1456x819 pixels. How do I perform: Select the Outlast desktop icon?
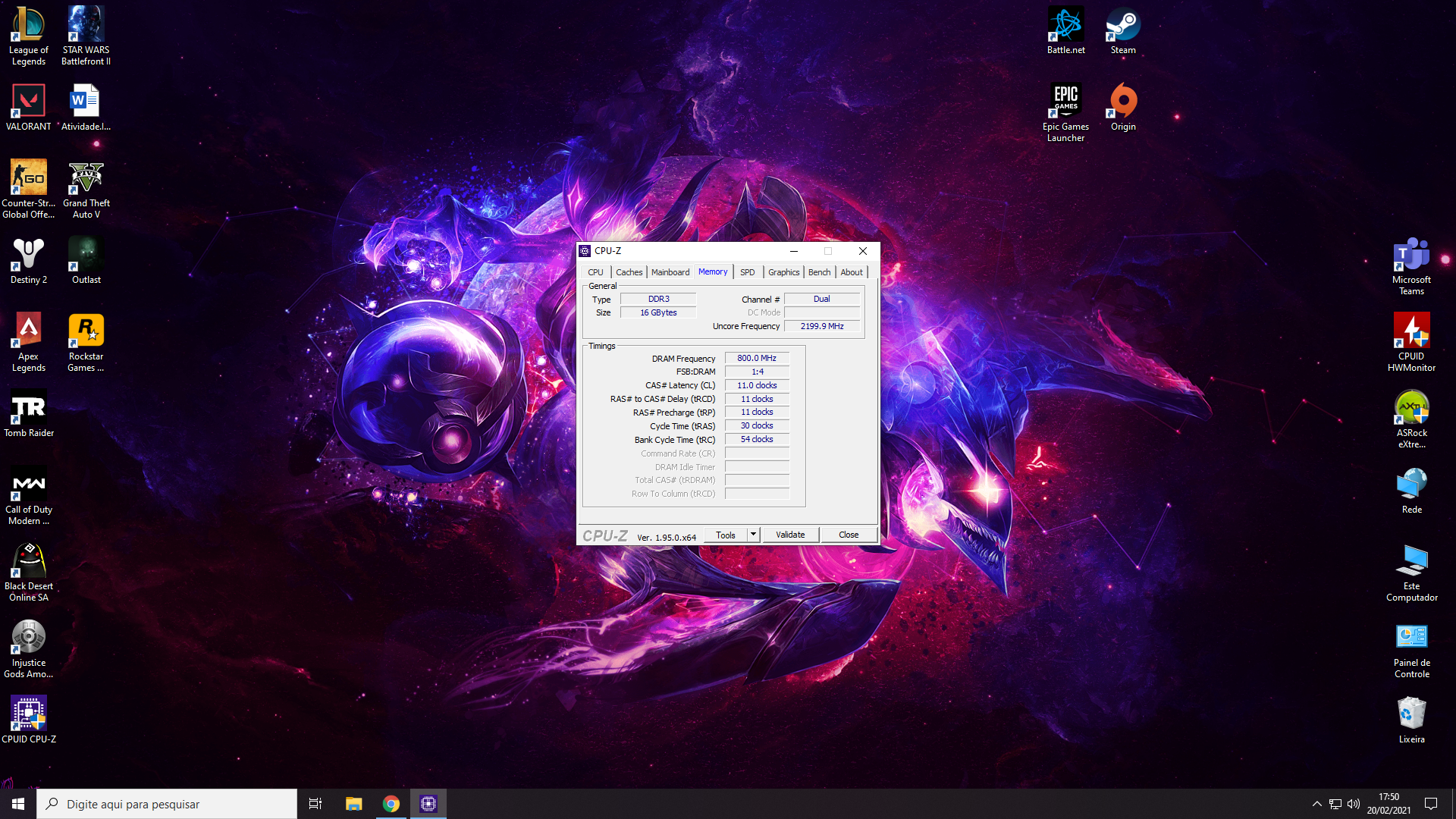86,260
